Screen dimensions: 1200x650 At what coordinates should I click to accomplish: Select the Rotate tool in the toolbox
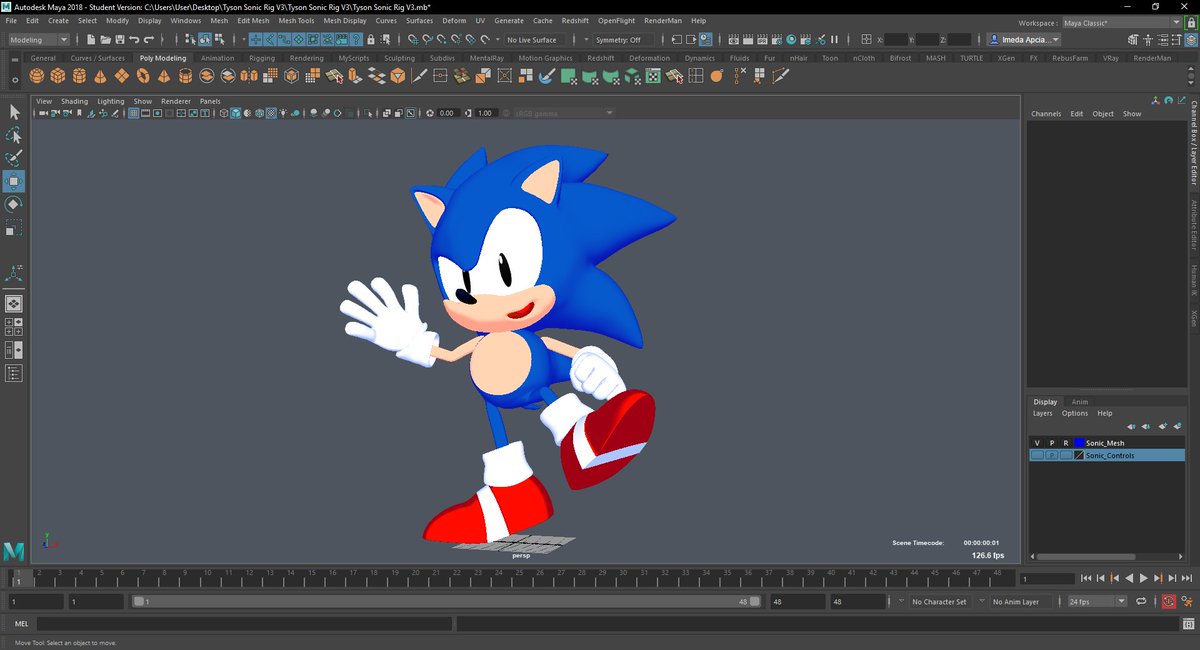(x=14, y=204)
